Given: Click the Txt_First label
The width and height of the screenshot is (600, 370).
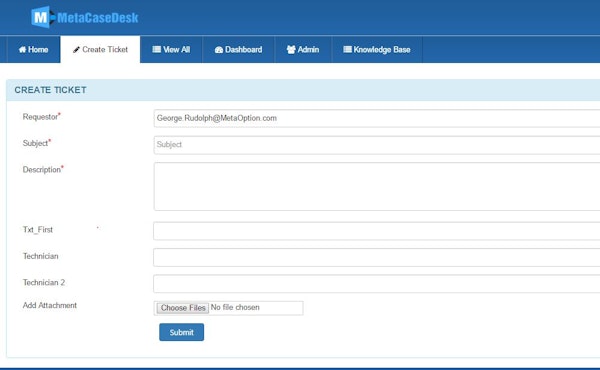Looking at the screenshot, I should click(38, 230).
